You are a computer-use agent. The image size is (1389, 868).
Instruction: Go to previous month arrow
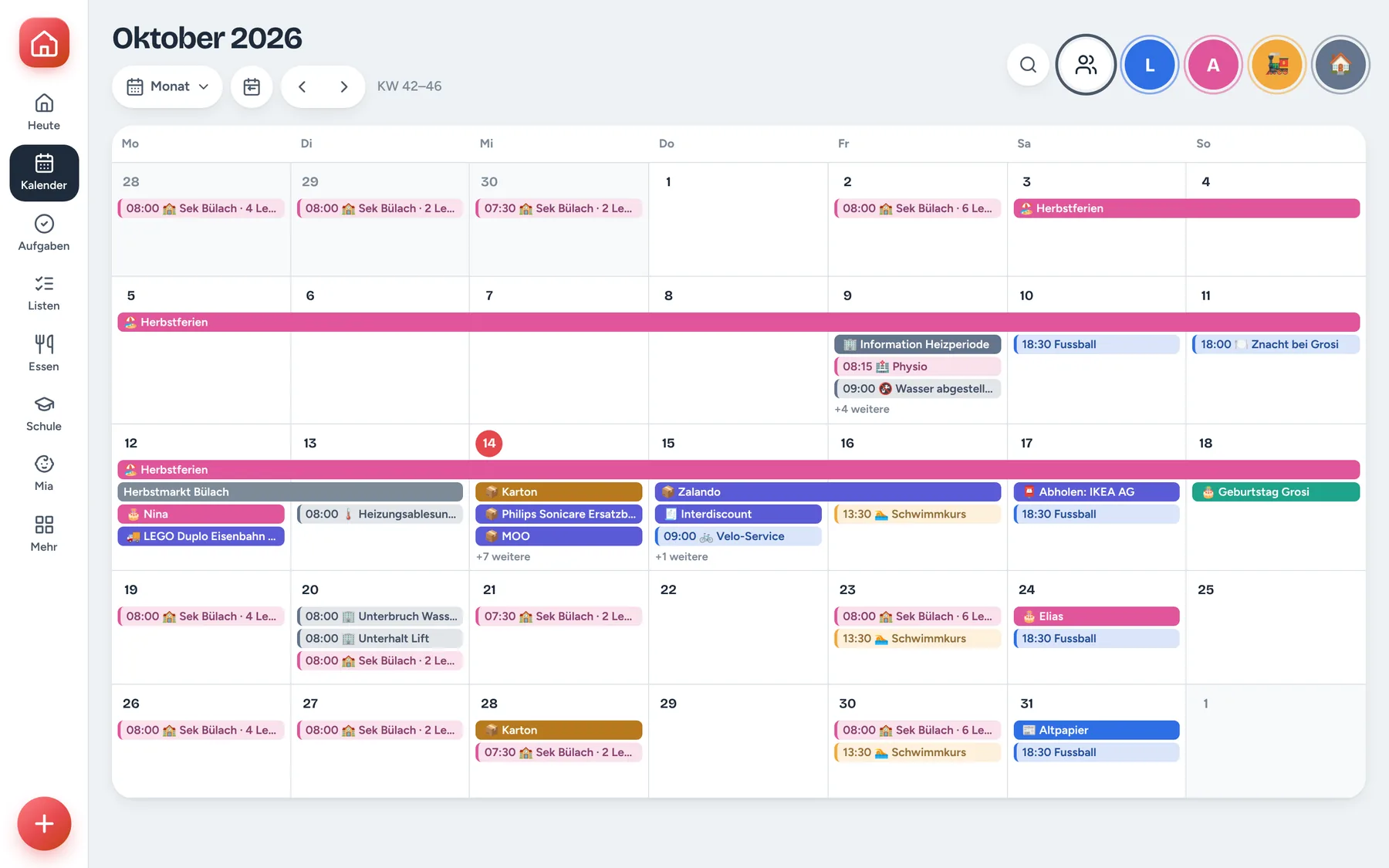pos(302,86)
